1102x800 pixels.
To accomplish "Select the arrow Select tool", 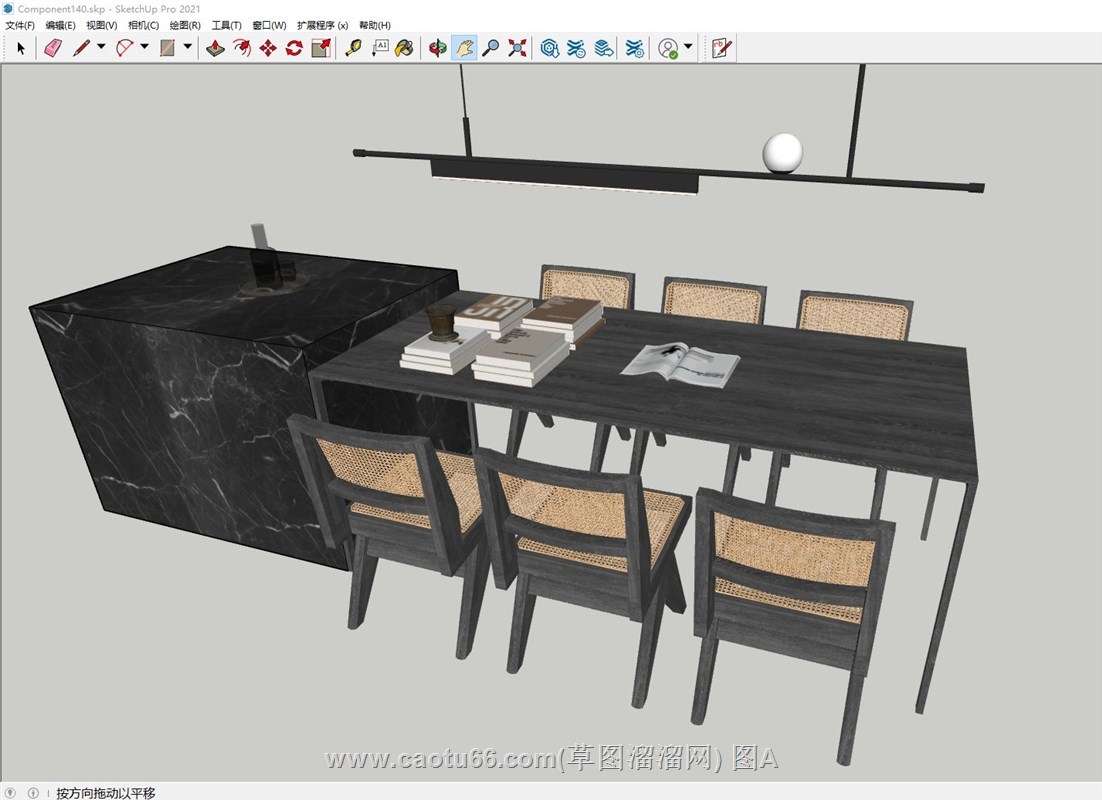I will coord(21,47).
